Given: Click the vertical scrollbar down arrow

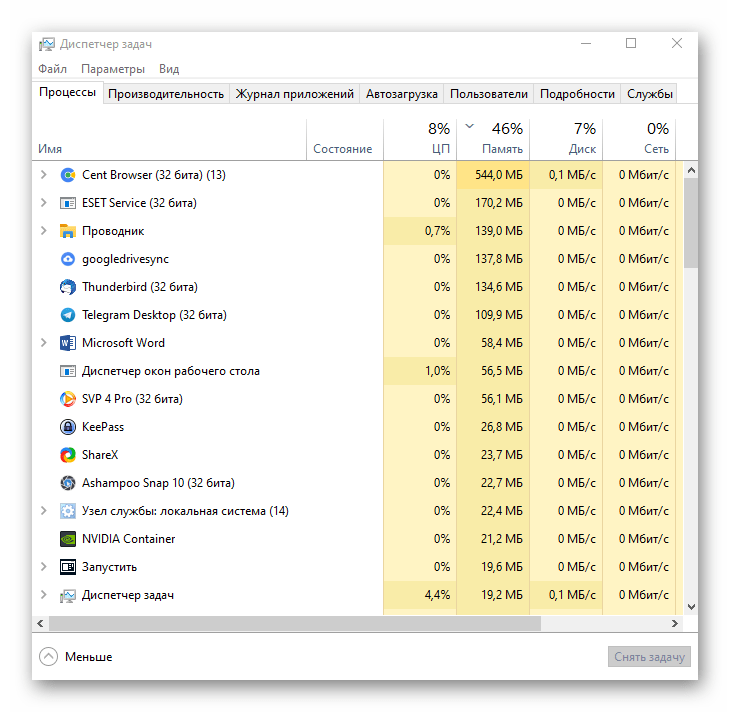Looking at the screenshot, I should [691, 607].
